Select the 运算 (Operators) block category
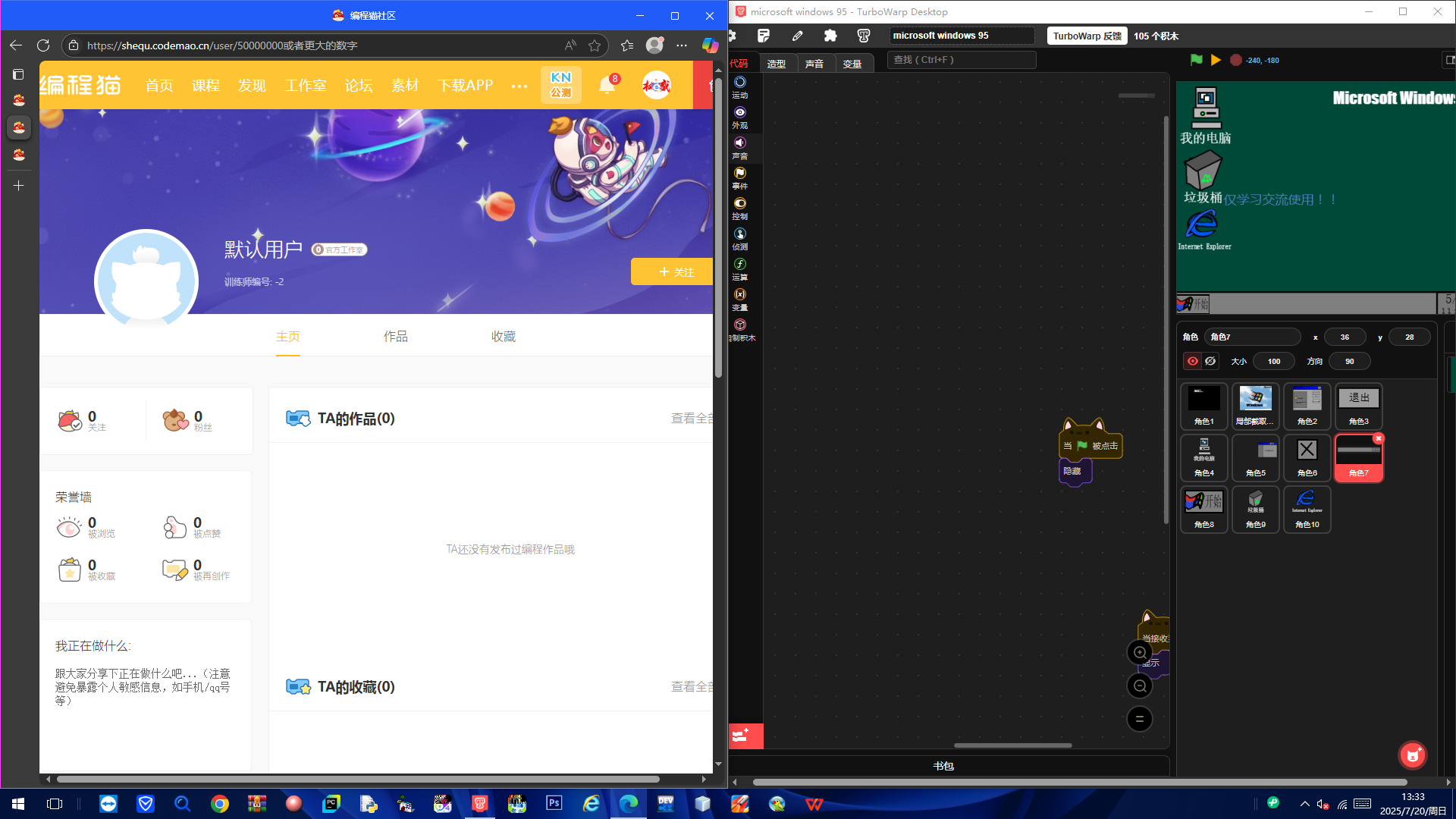The width and height of the screenshot is (1456, 819). 740,269
